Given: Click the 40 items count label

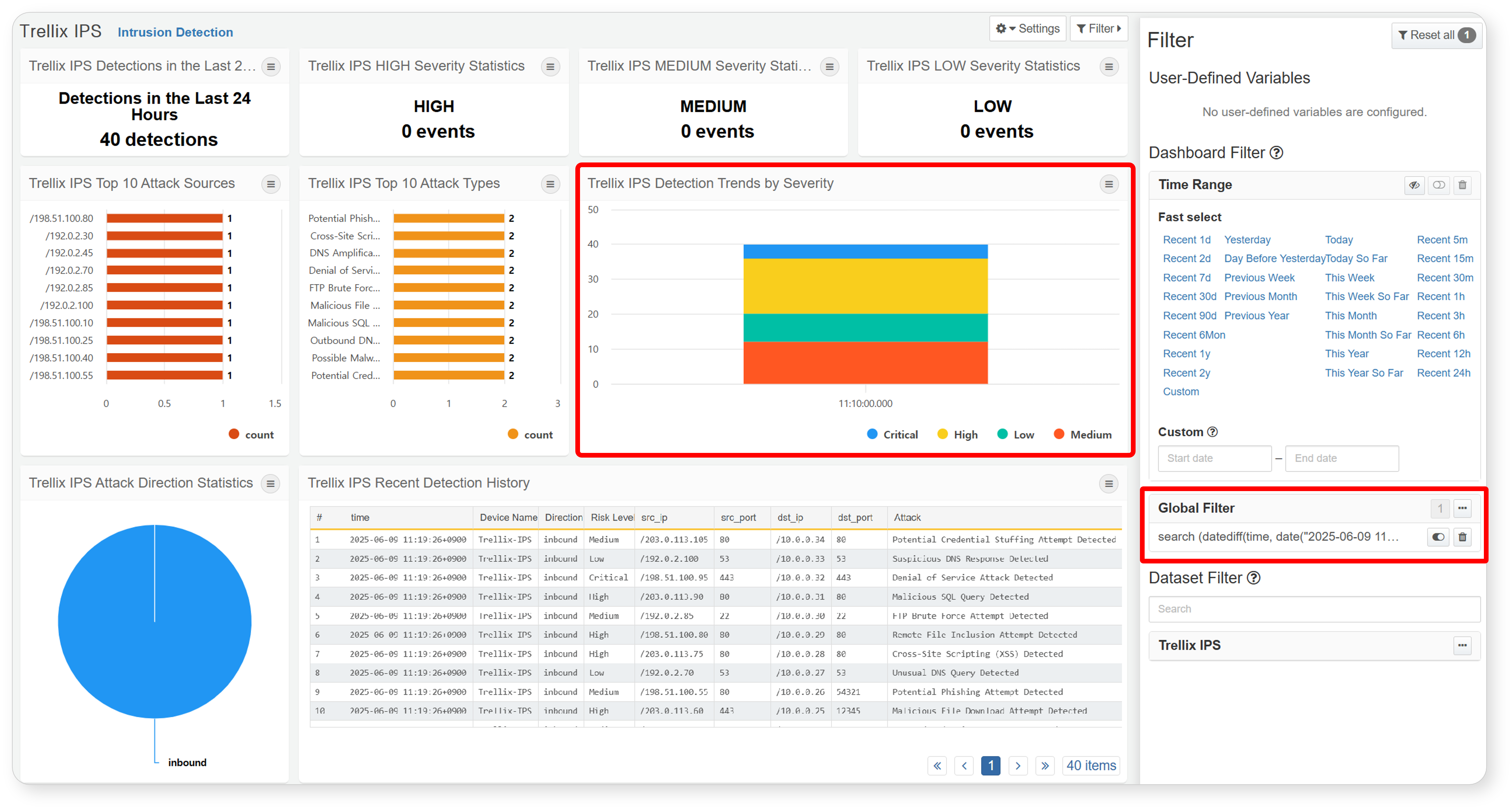Looking at the screenshot, I should pos(1091,766).
